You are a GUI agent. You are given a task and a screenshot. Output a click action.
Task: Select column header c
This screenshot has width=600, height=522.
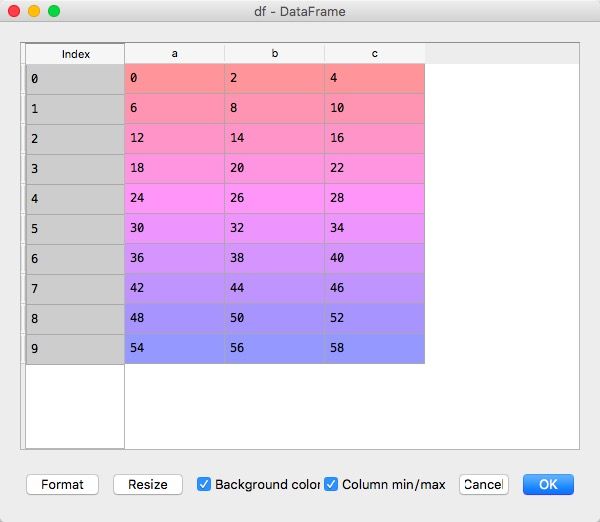[375, 54]
